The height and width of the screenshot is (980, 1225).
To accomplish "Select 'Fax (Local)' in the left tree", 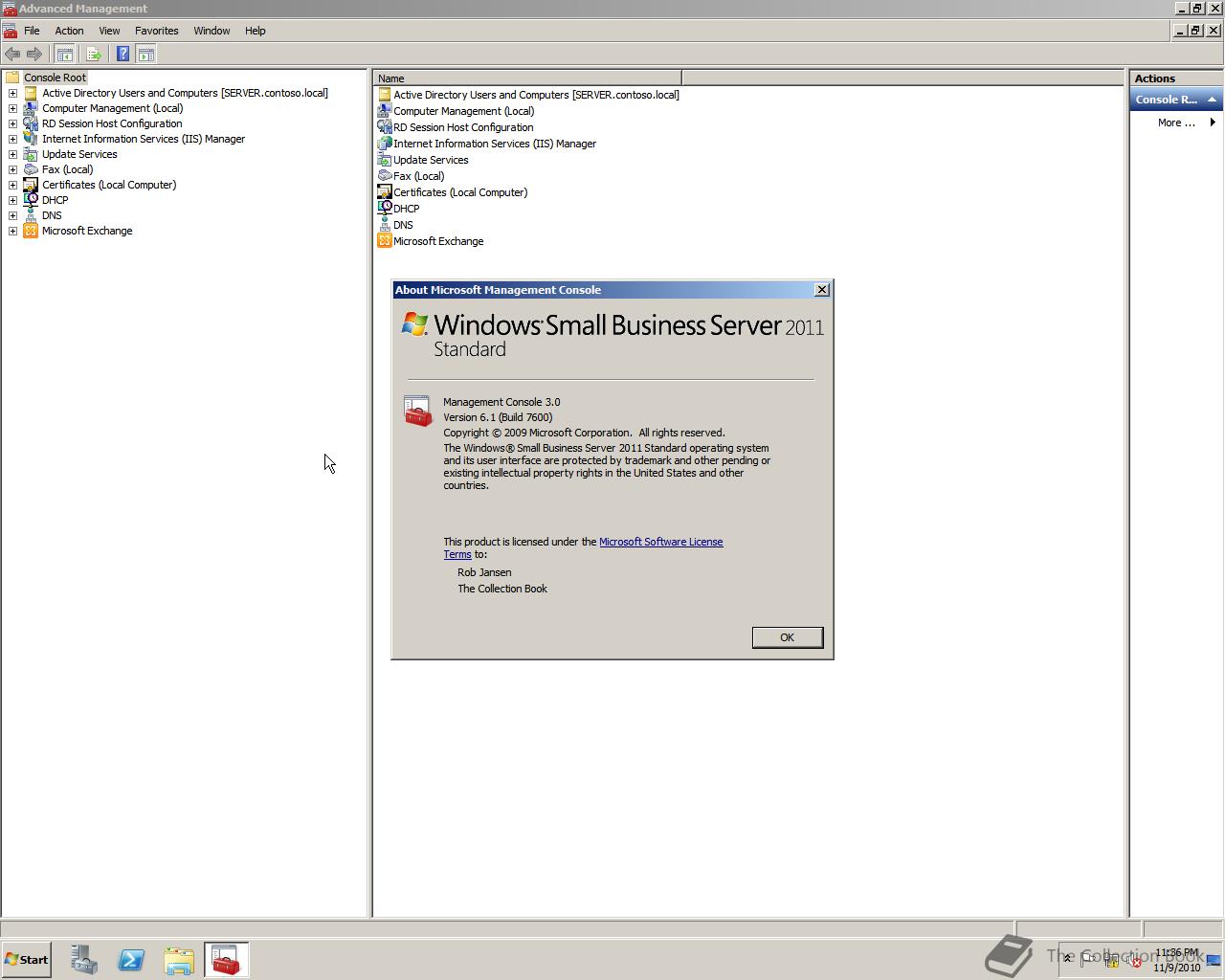I will coord(67,169).
